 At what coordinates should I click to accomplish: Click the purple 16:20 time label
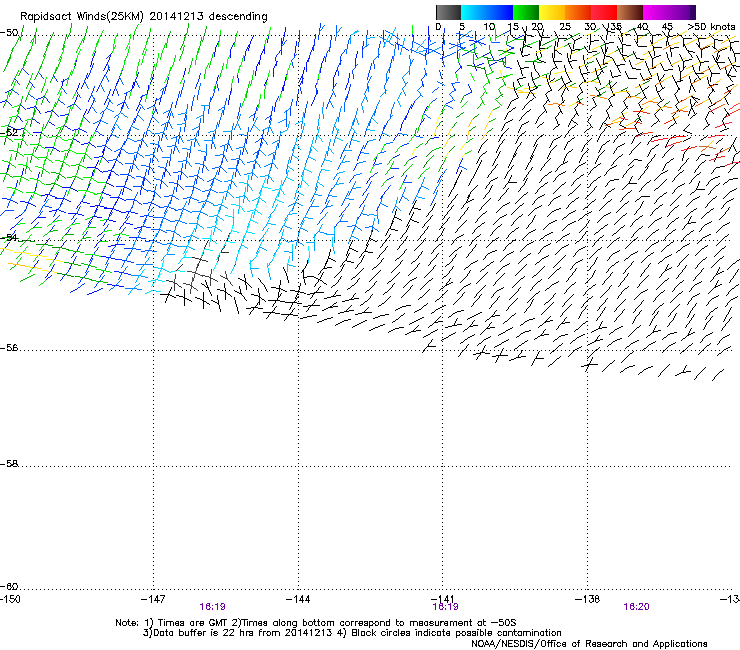[636, 607]
